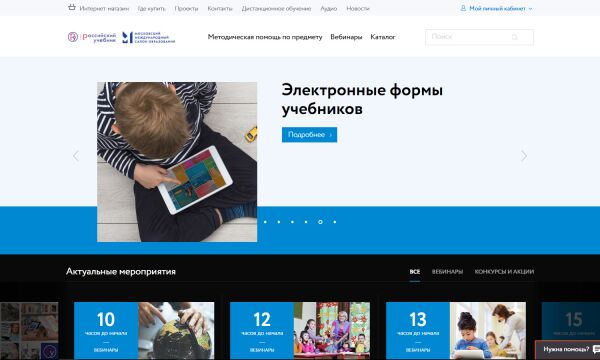
Task: Open Аудио link
Action: (x=329, y=8)
